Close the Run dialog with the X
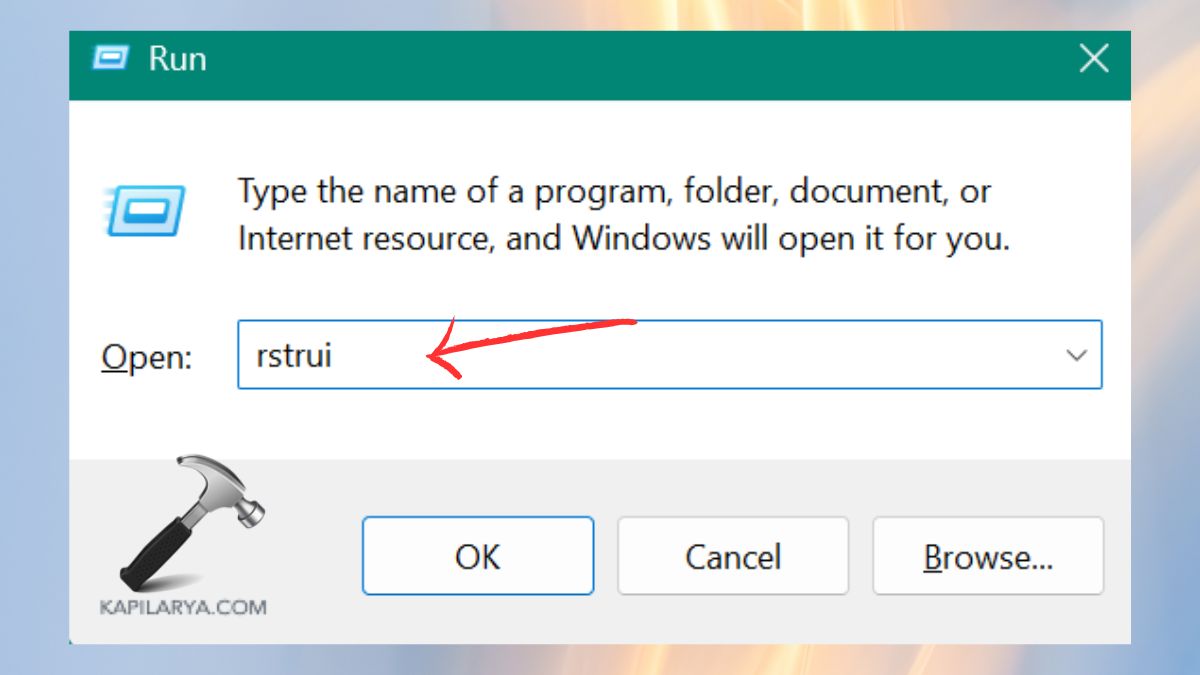The width and height of the screenshot is (1200, 675). click(1094, 59)
